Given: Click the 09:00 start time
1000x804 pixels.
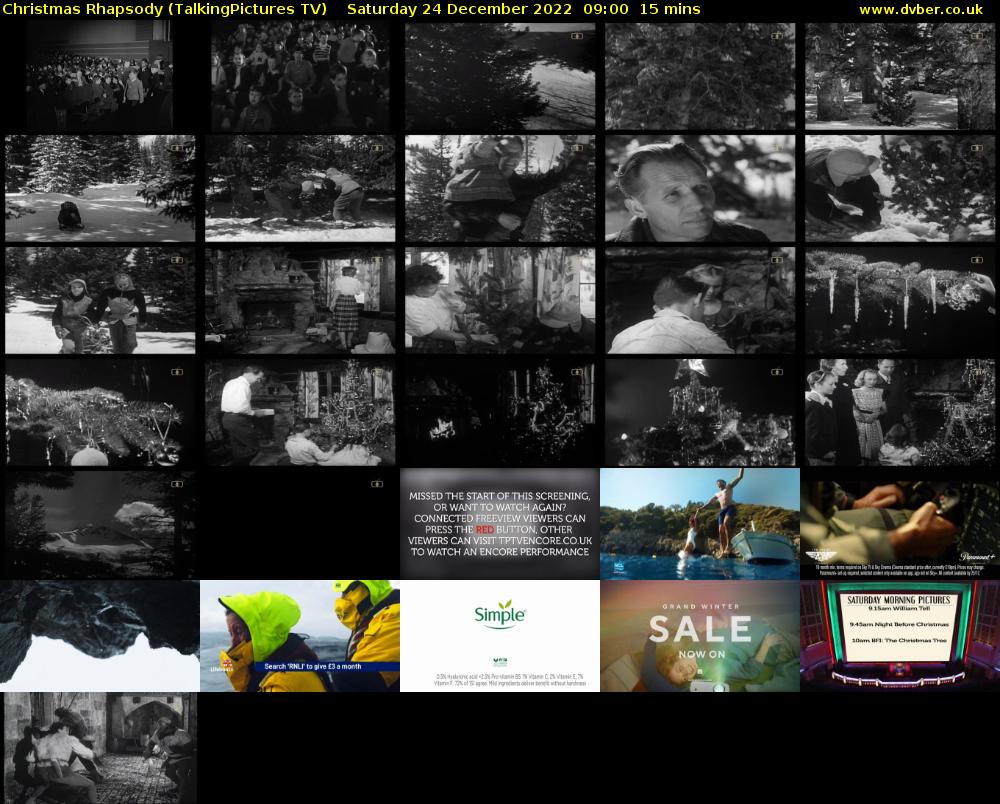Looking at the screenshot, I should (606, 10).
